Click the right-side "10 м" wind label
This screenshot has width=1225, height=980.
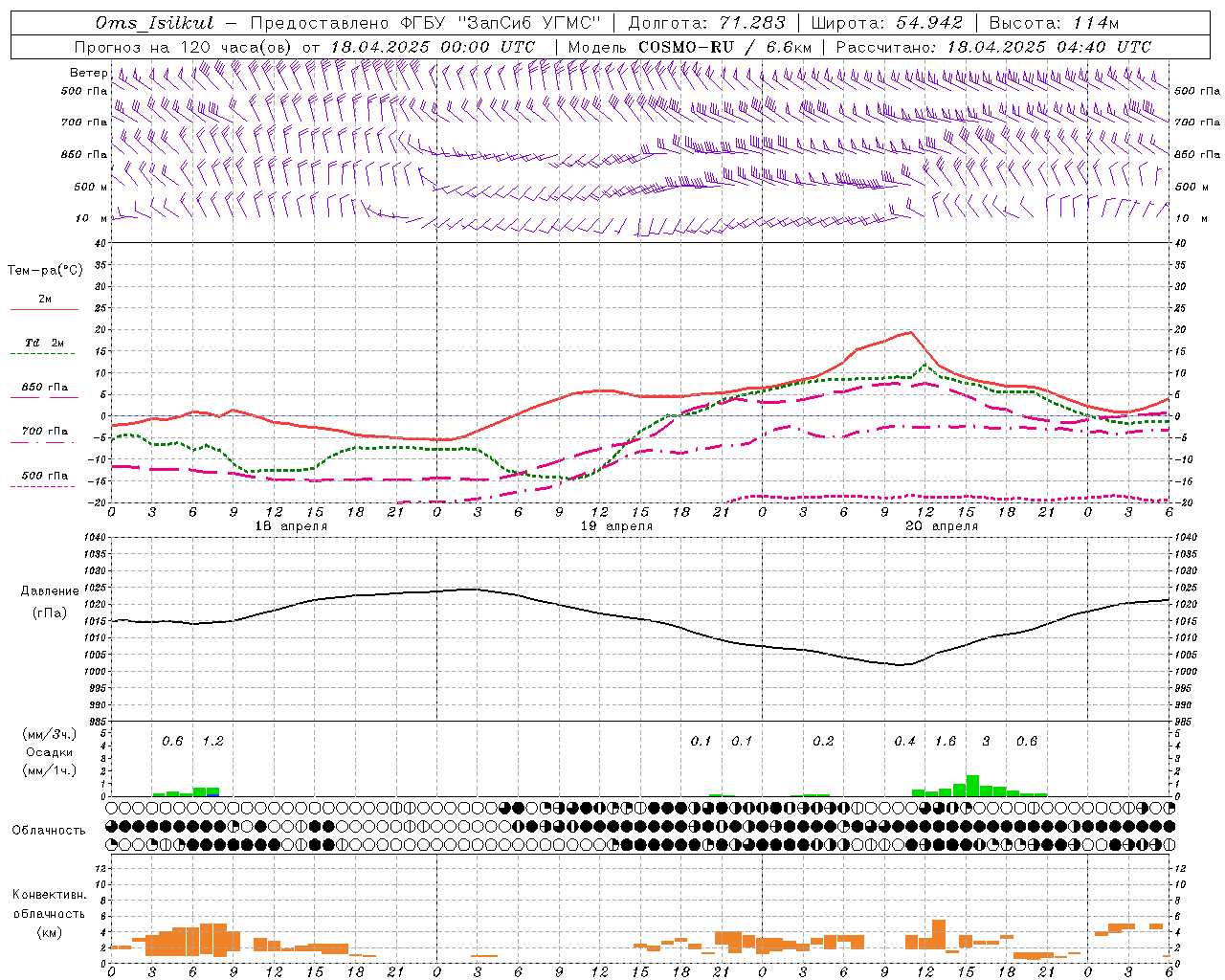(x=1192, y=218)
